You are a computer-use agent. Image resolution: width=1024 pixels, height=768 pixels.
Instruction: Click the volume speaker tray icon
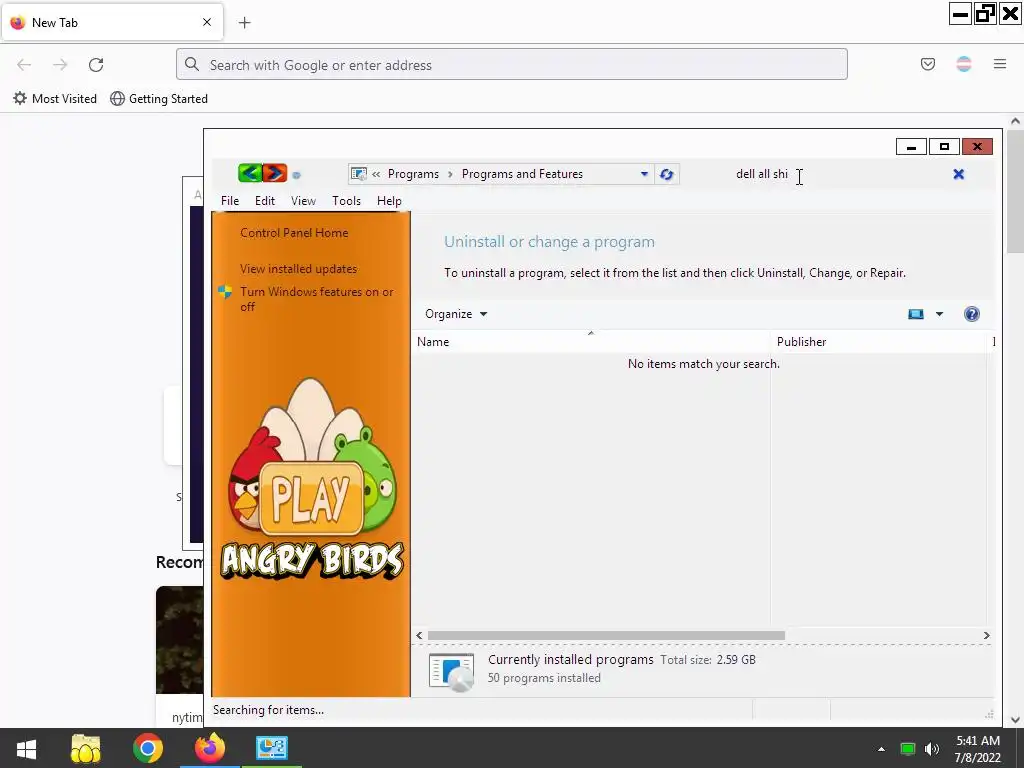point(931,749)
